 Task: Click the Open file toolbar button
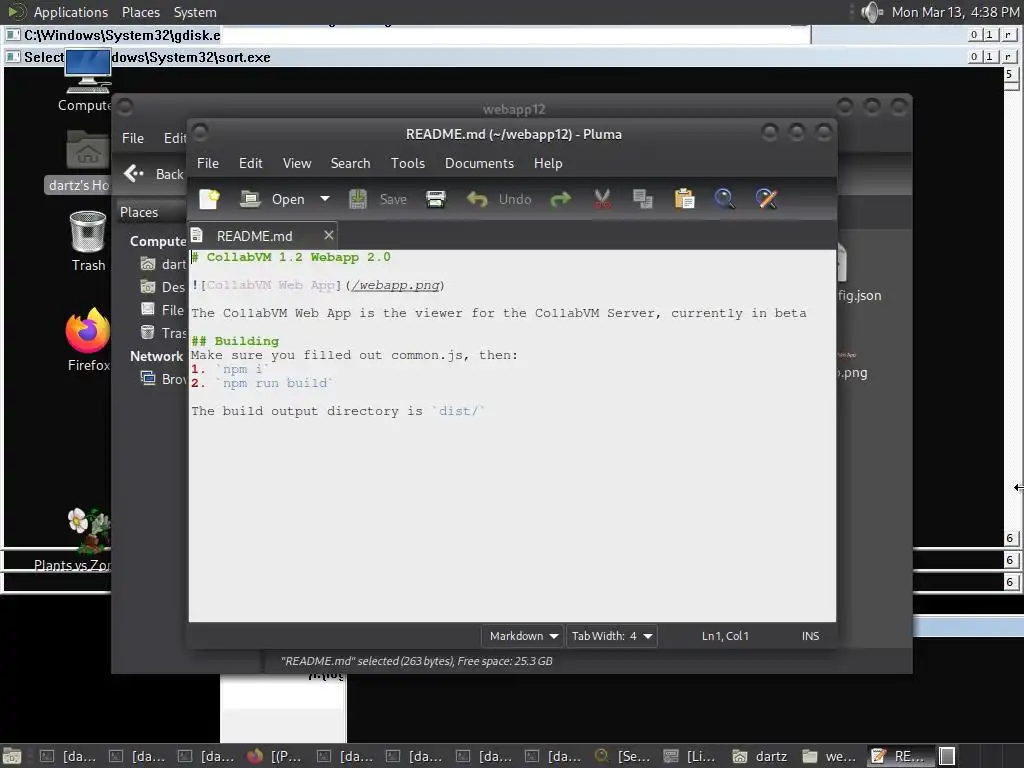(272, 199)
